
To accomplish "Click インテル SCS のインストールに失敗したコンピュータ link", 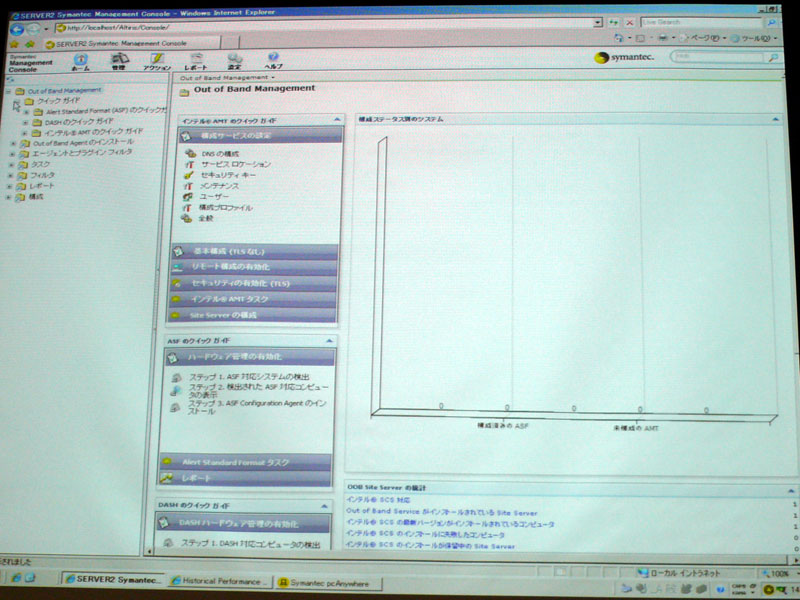I will pyautogui.click(x=425, y=534).
